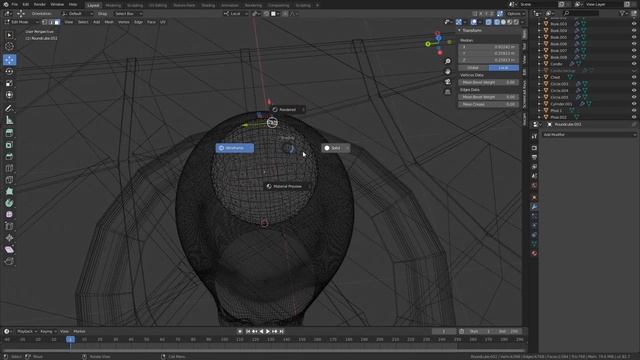This screenshot has width=640, height=360.
Task: Hide Chest object in outliner
Action: (634, 77)
